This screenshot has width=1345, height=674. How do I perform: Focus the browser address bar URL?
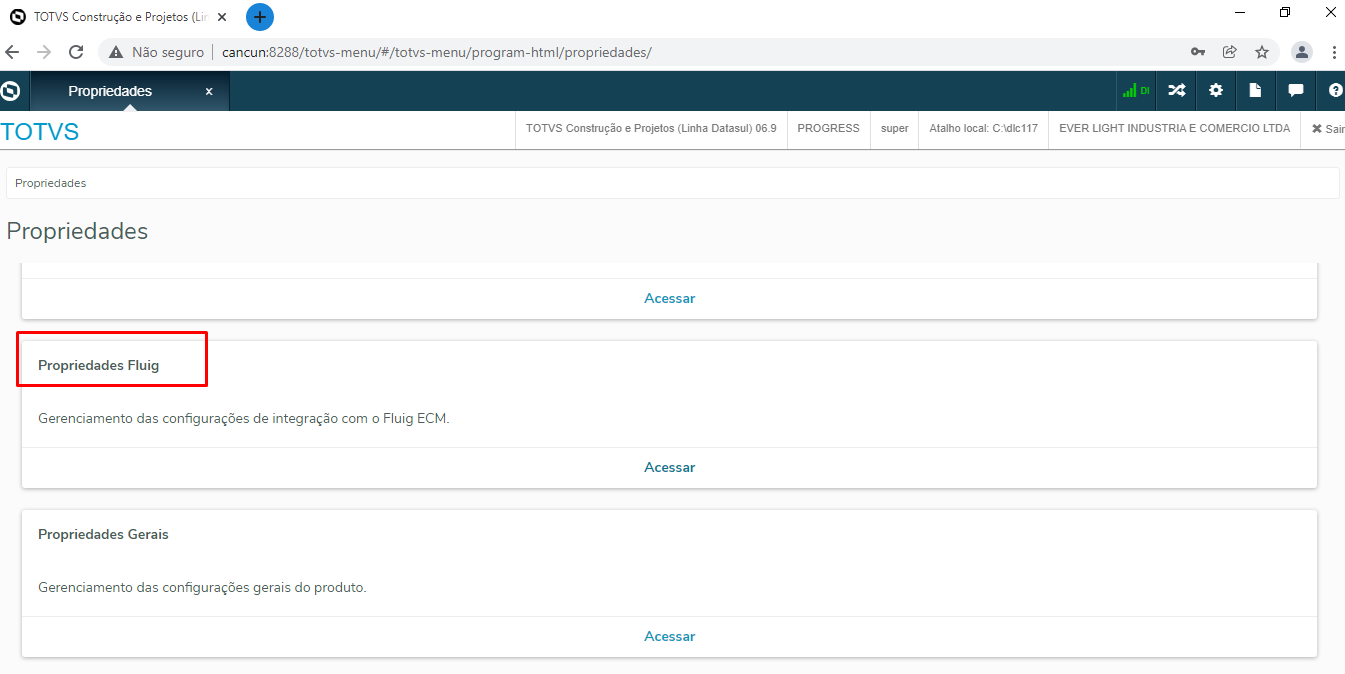(x=437, y=52)
